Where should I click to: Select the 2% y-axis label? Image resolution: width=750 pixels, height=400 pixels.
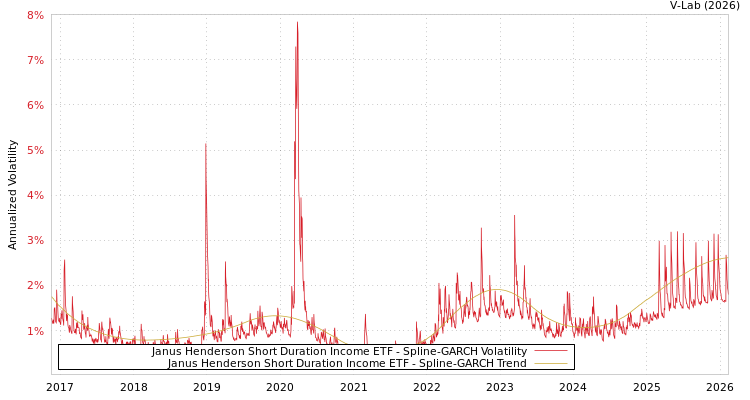point(35,286)
